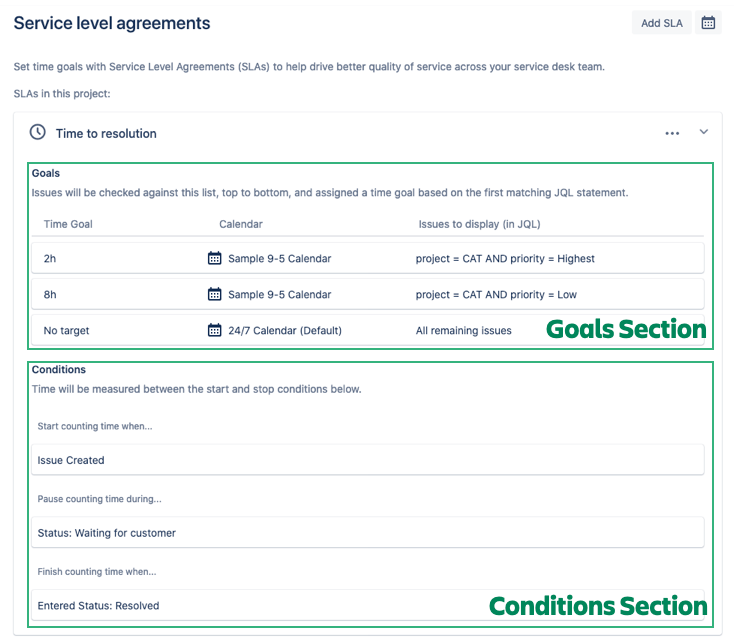Click the 2h time goal value
This screenshot has height=639, width=739.
click(50, 258)
